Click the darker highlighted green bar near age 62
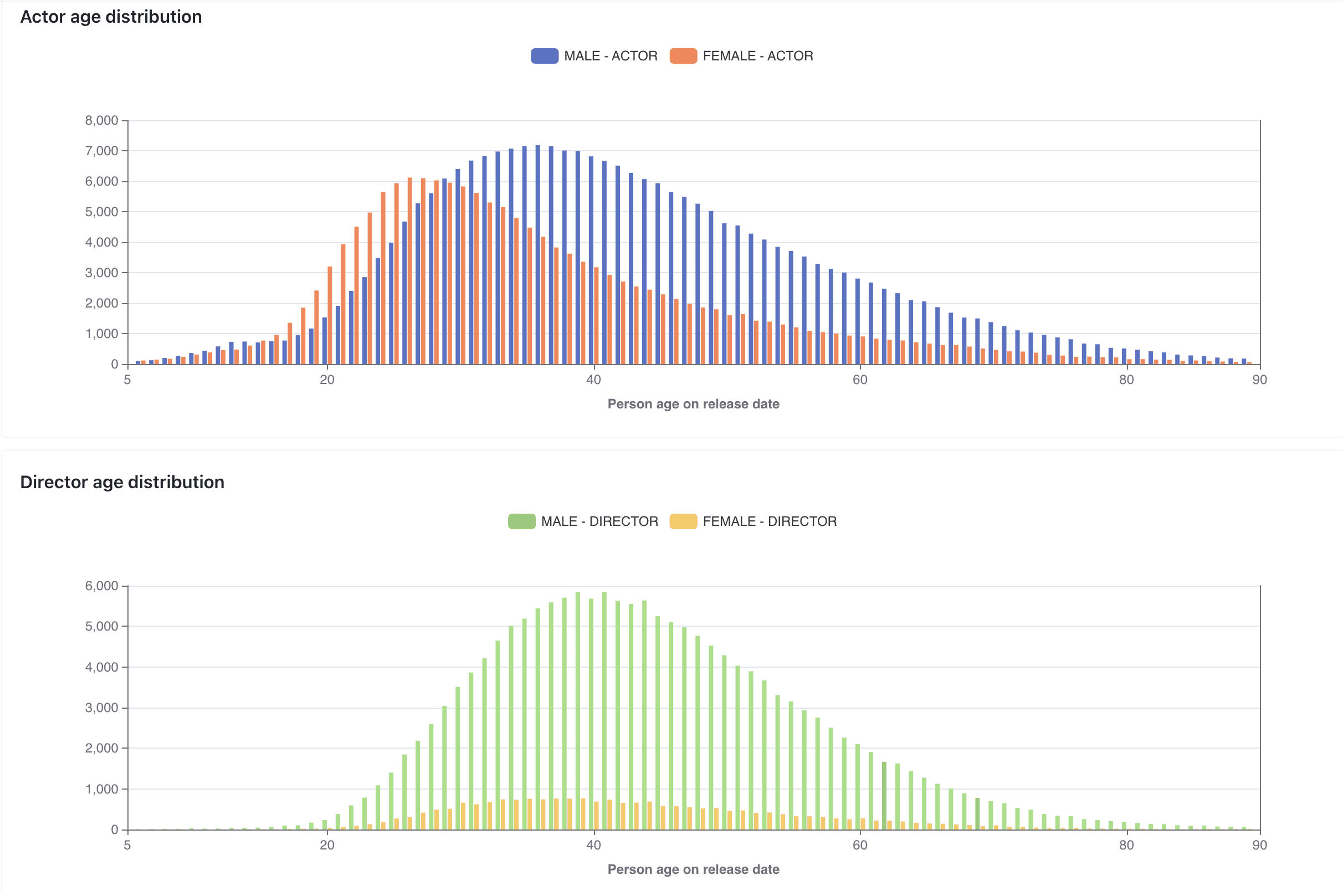The image size is (1343, 896). pos(884,796)
